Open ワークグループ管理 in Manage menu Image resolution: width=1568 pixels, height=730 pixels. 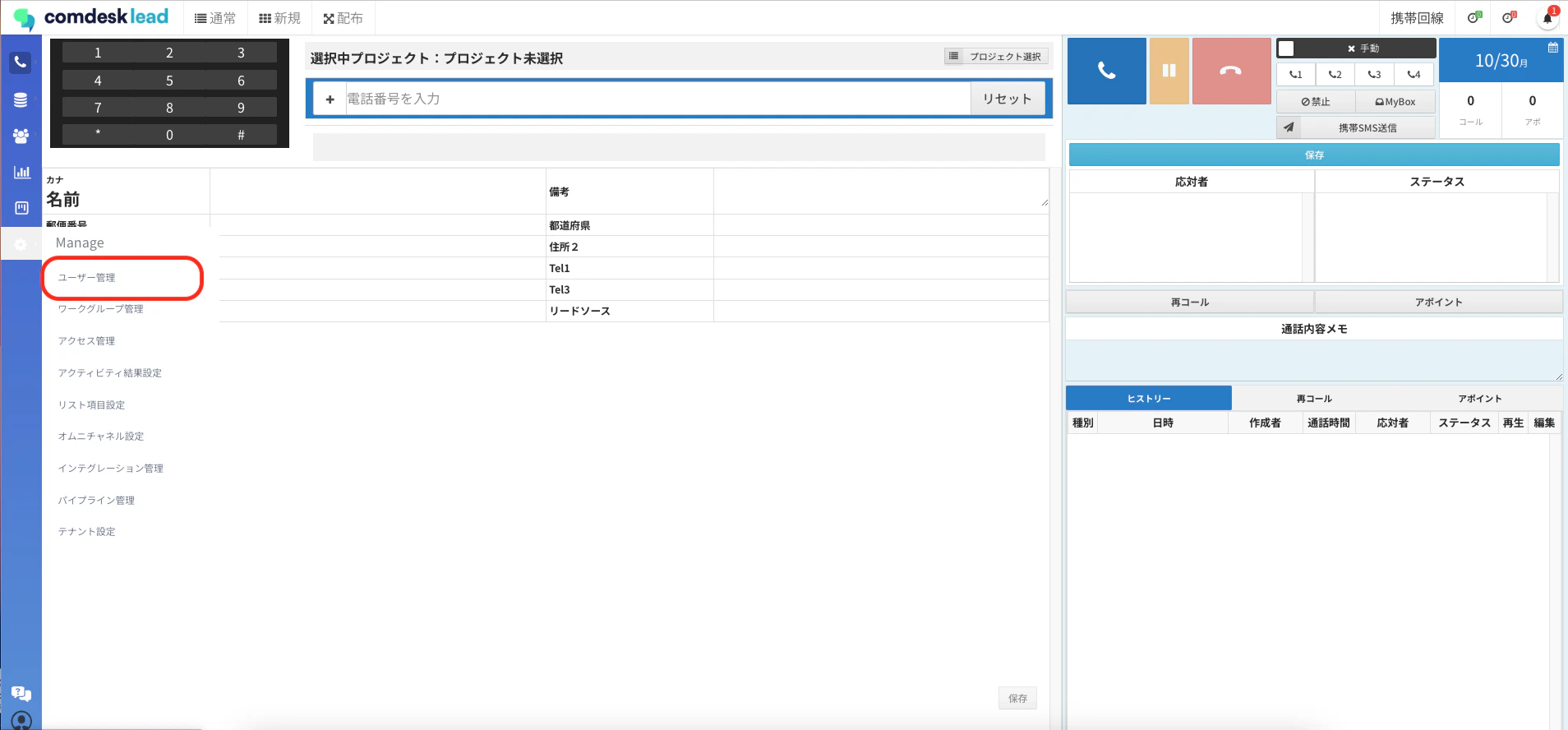click(x=100, y=309)
